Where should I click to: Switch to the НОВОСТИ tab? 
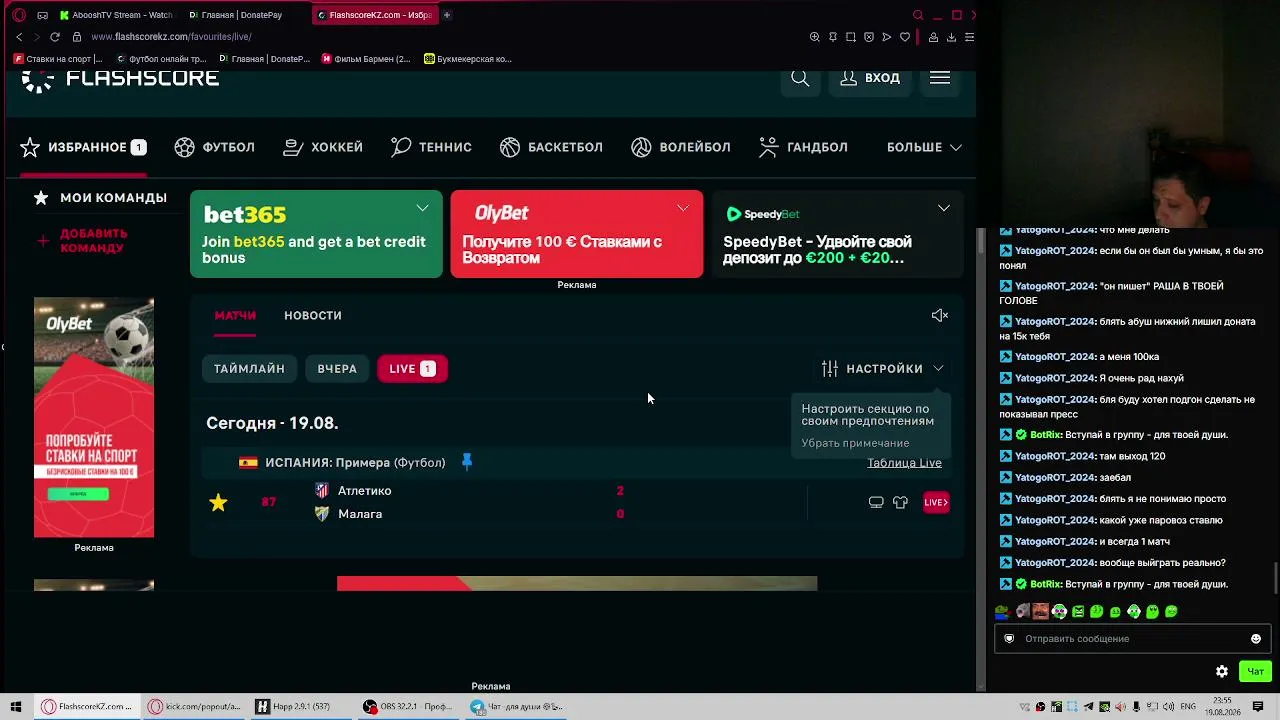click(x=313, y=315)
